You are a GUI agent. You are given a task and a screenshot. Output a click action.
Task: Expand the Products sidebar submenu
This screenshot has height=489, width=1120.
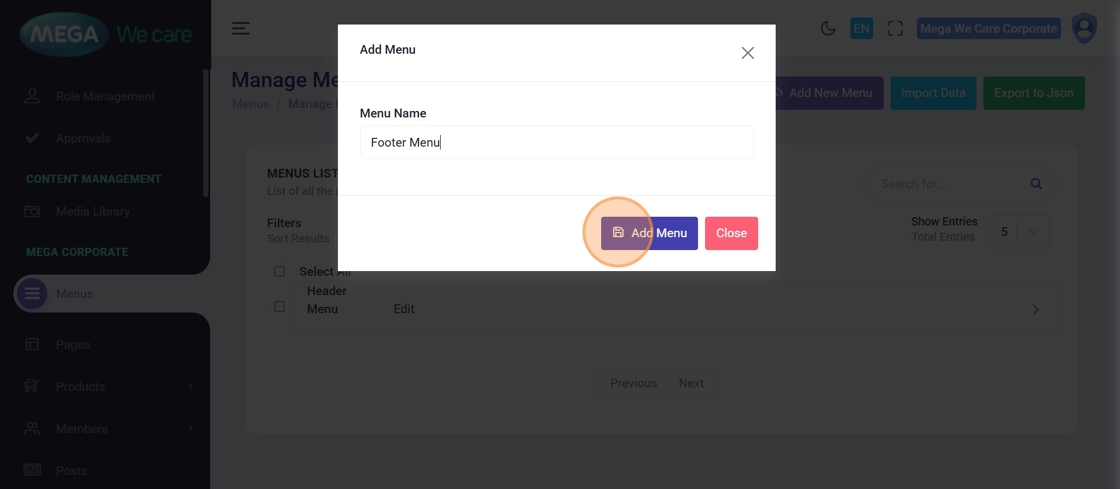pos(190,387)
